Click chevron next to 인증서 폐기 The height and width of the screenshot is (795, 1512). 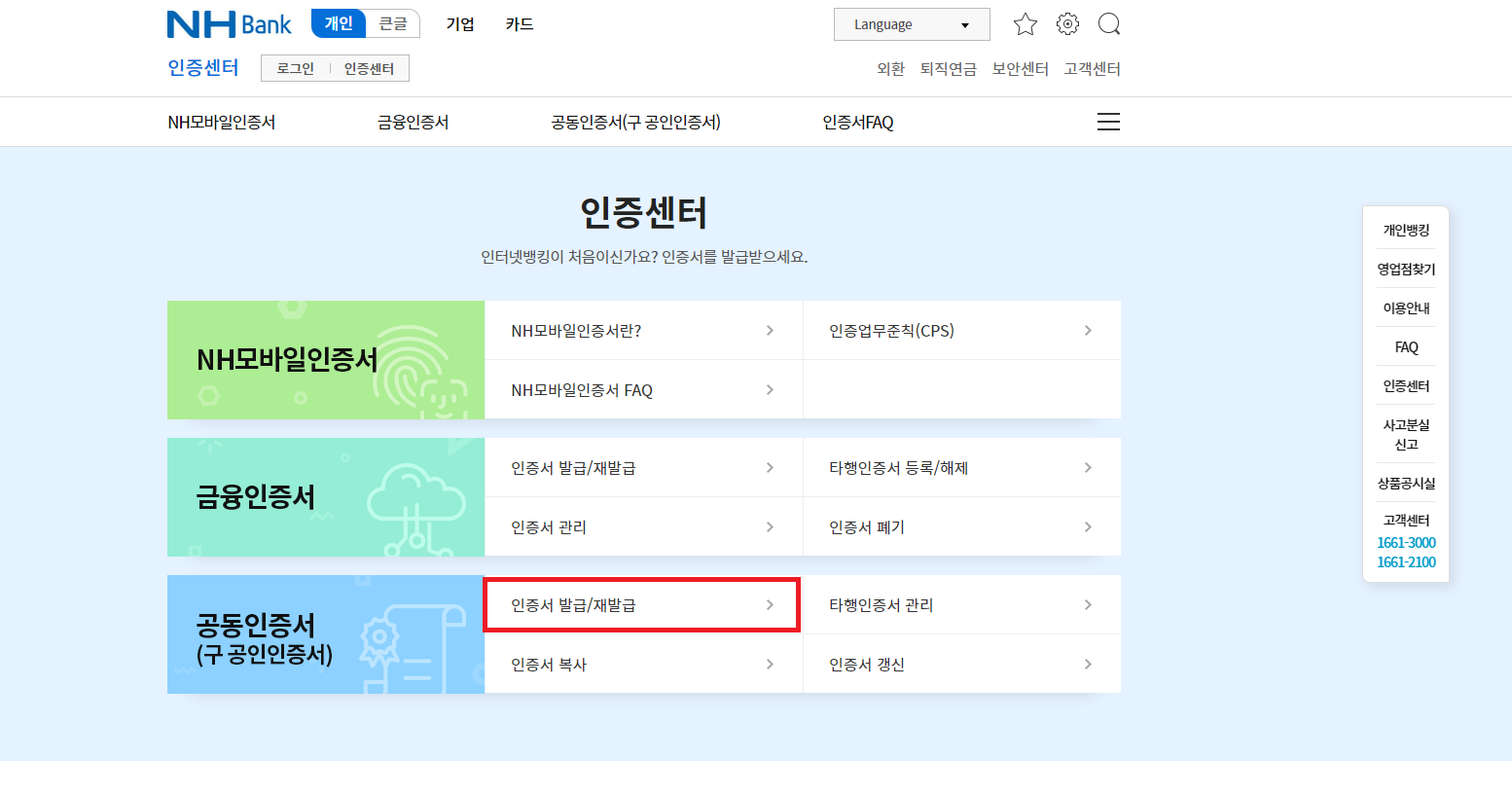(1088, 527)
